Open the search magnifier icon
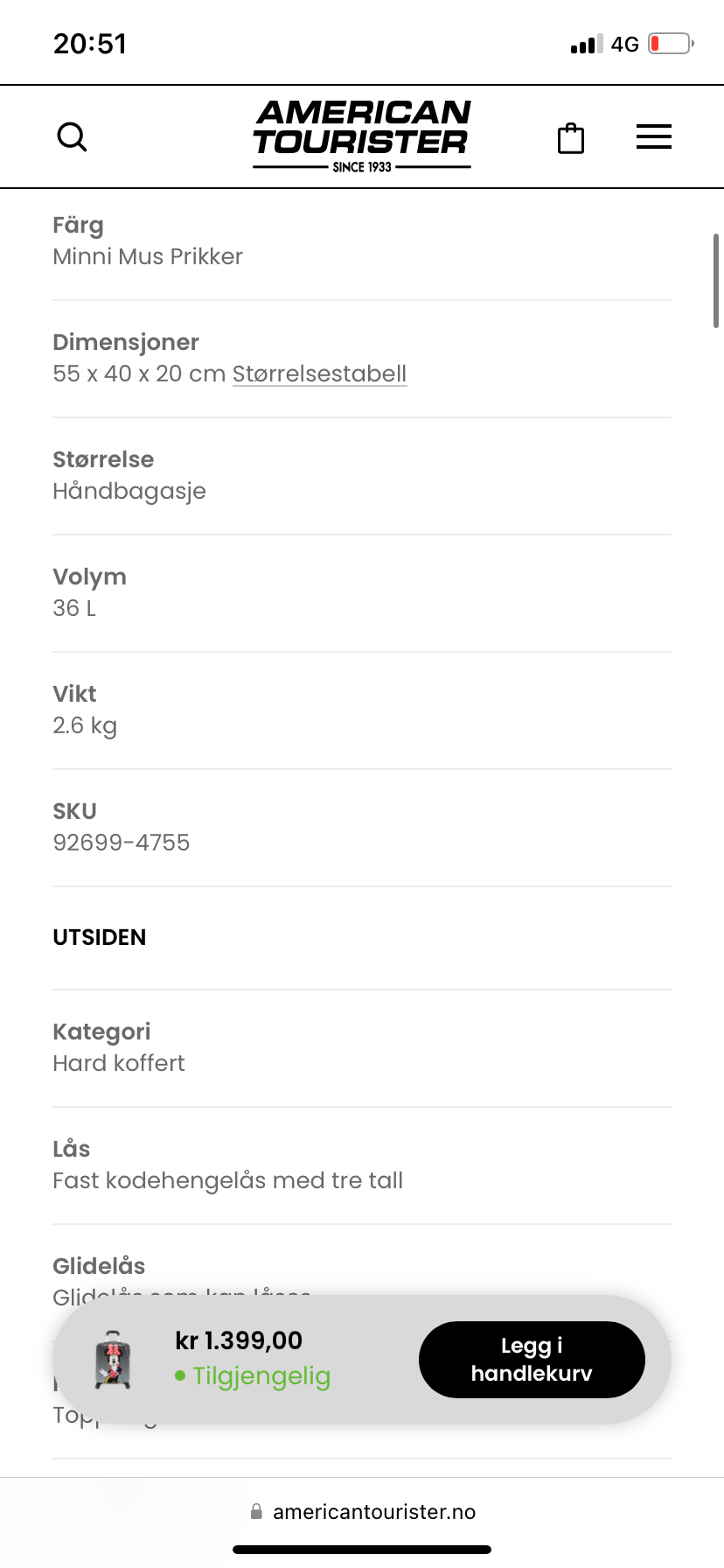This screenshot has height=1568, width=724. point(72,137)
